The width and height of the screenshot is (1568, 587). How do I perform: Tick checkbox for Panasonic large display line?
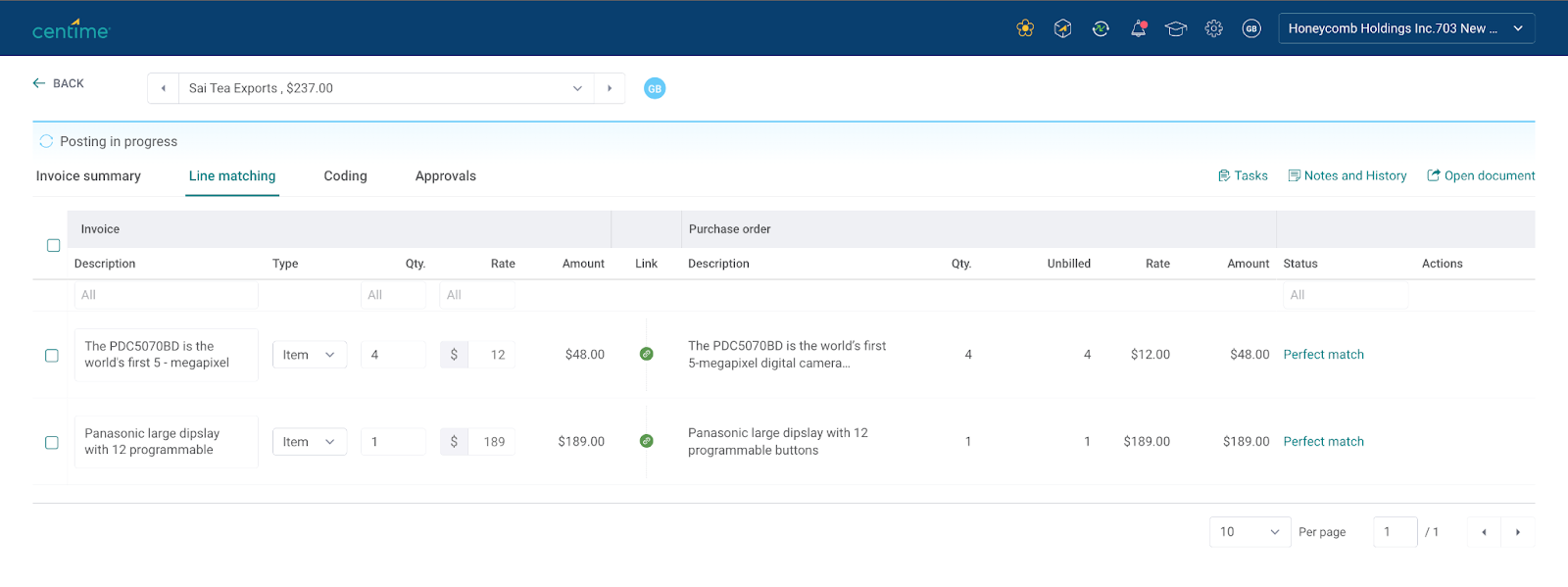click(52, 443)
